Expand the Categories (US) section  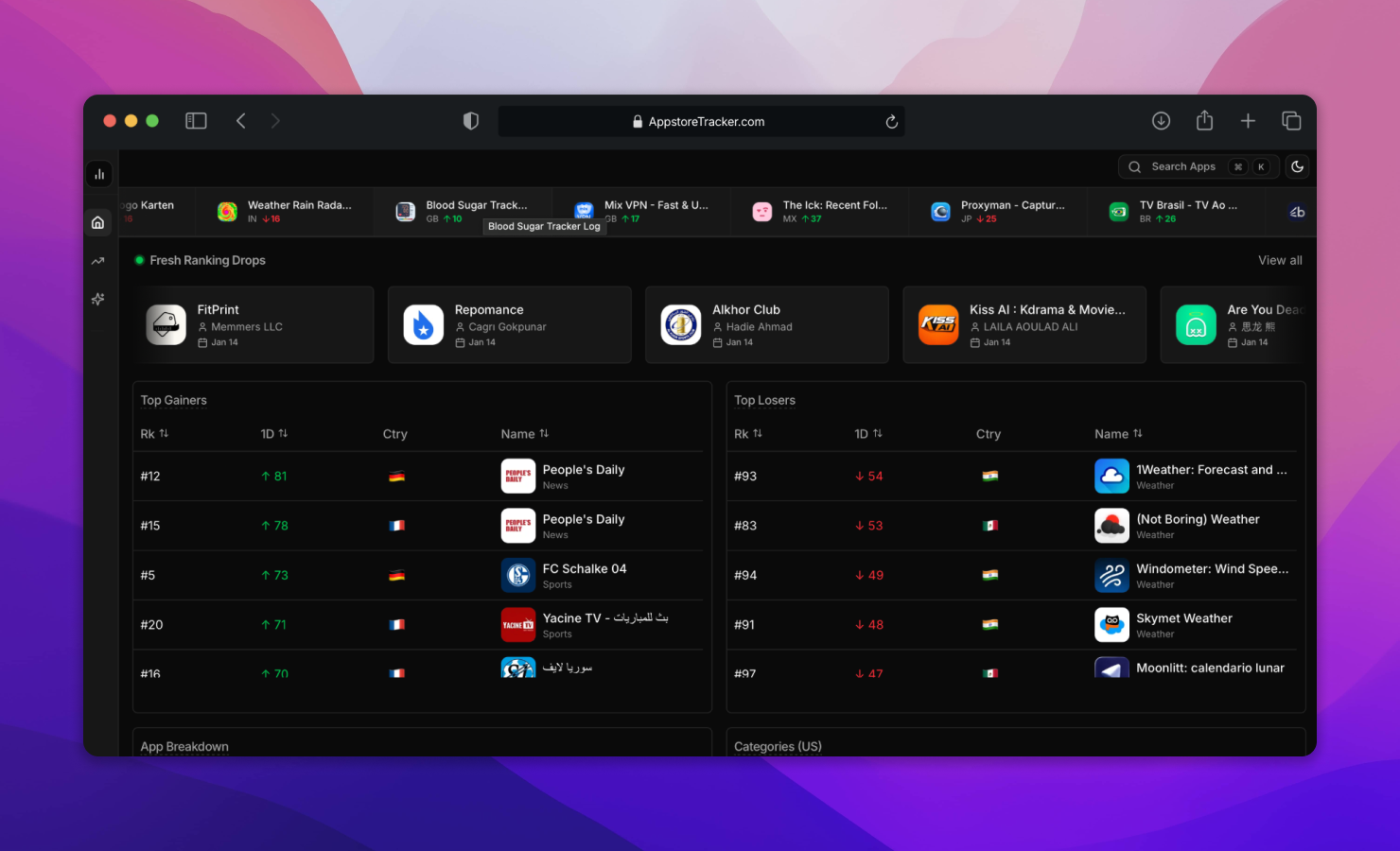[778, 746]
